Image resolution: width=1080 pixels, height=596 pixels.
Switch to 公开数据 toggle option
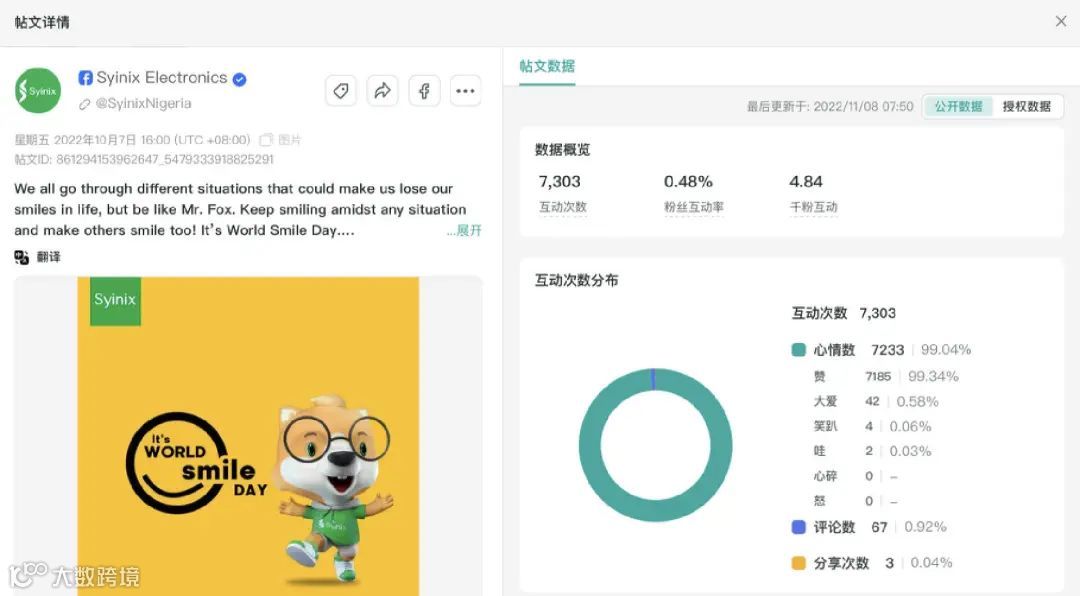958,106
